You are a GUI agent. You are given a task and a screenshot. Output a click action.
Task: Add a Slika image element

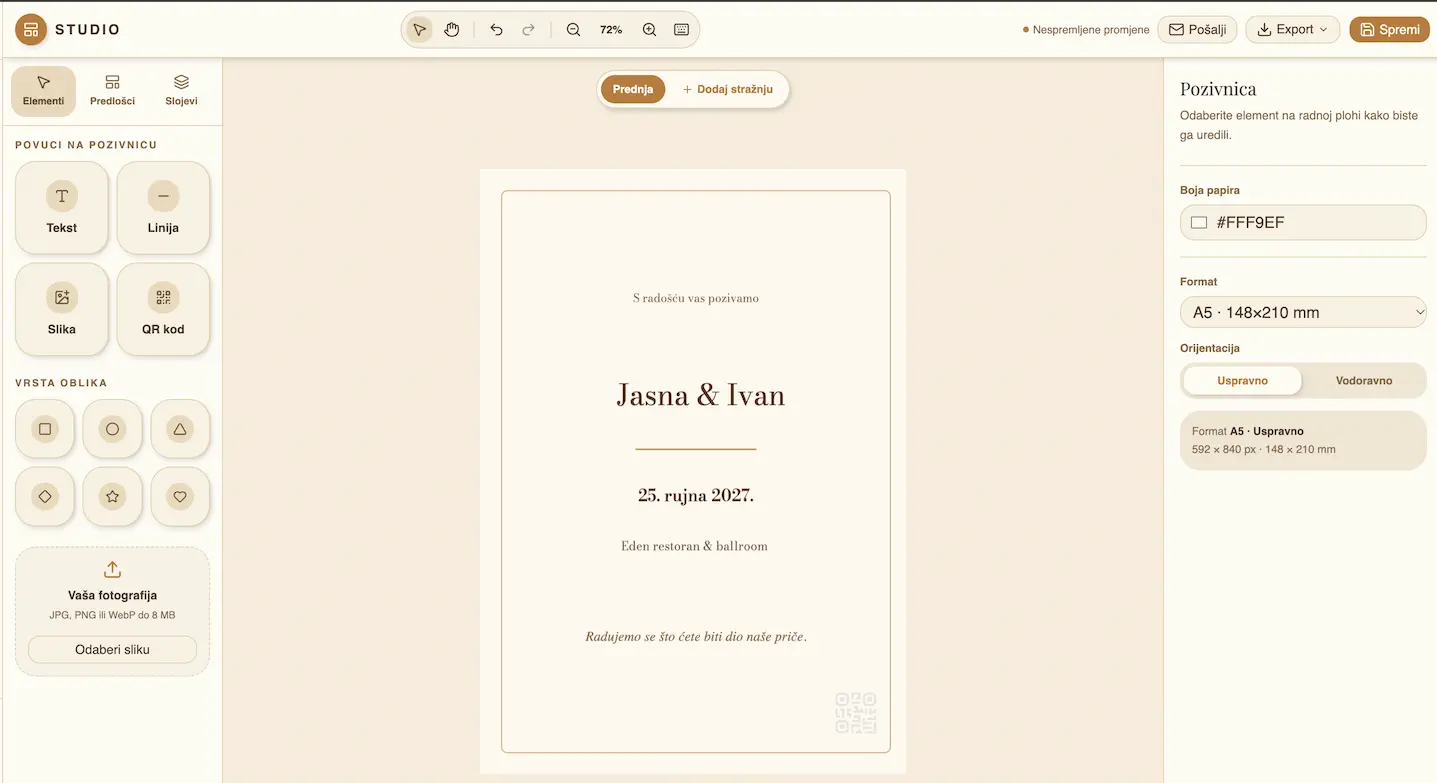(62, 309)
